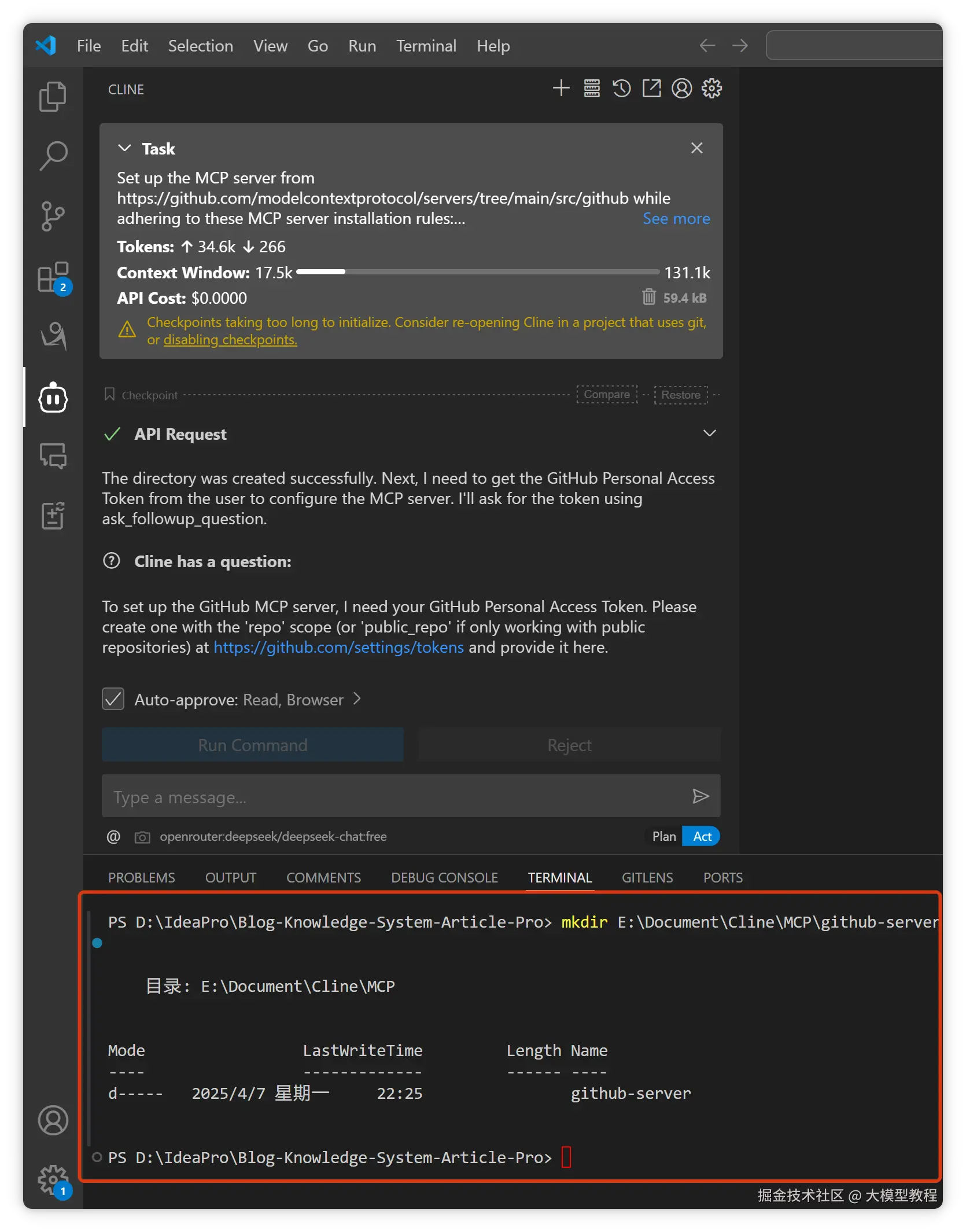The image size is (966, 1232).
Task: Delete task using the trash icon
Action: [x=648, y=297]
